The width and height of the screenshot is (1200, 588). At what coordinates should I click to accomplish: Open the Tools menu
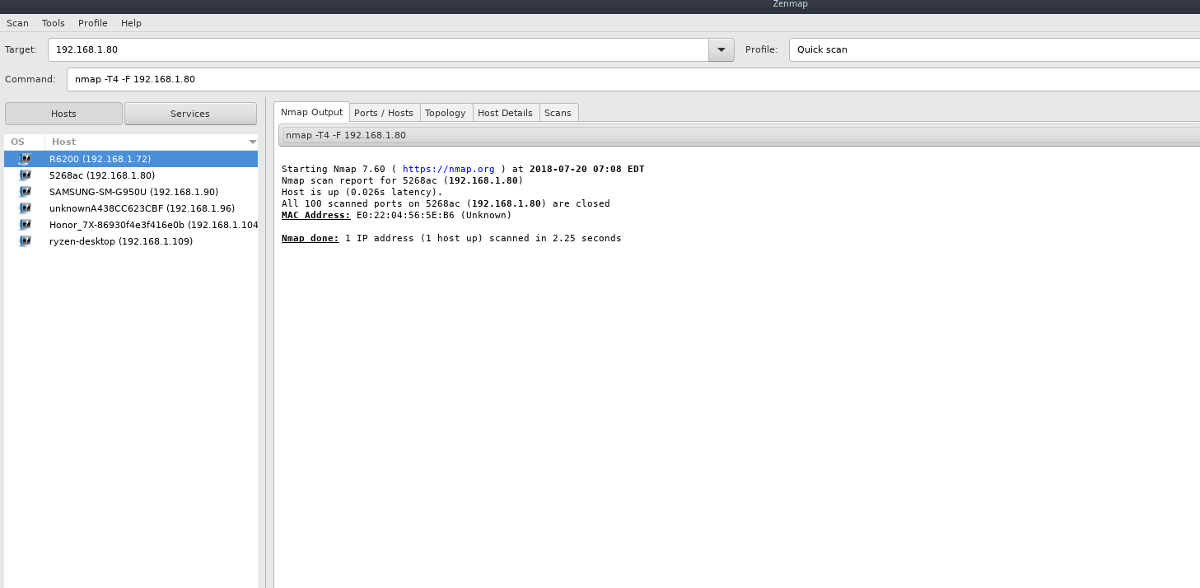click(x=52, y=22)
